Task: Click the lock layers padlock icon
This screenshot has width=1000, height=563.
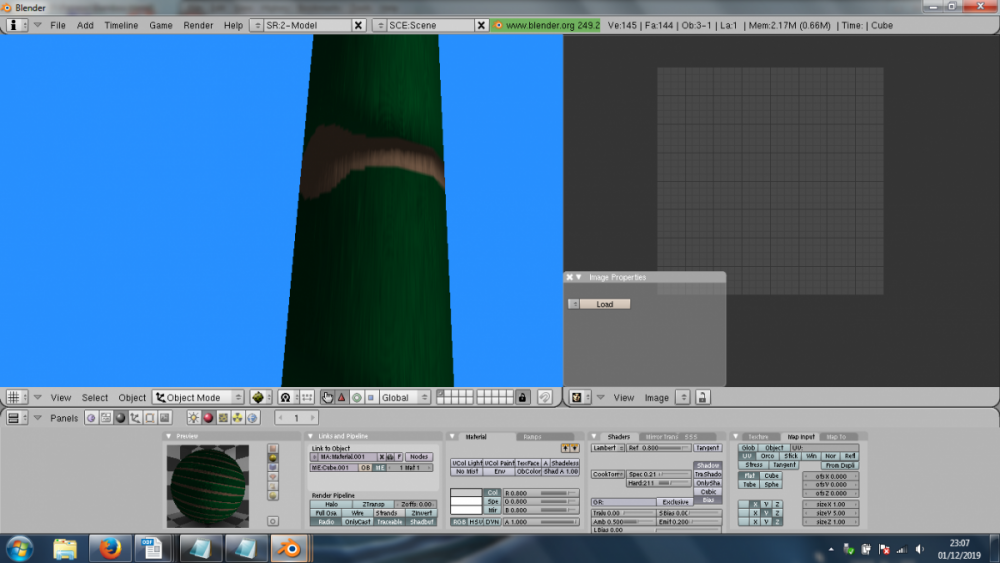Action: (x=522, y=397)
